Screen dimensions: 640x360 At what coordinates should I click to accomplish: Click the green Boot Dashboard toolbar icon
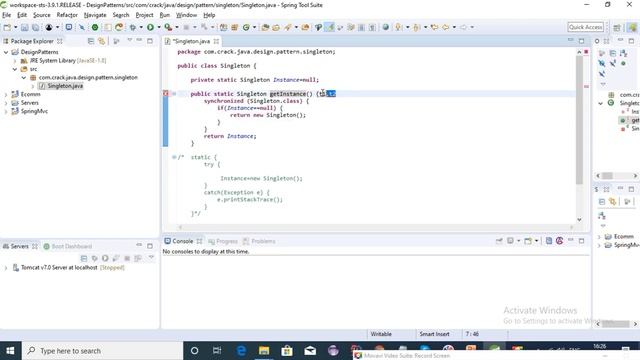pyautogui.click(x=95, y=27)
